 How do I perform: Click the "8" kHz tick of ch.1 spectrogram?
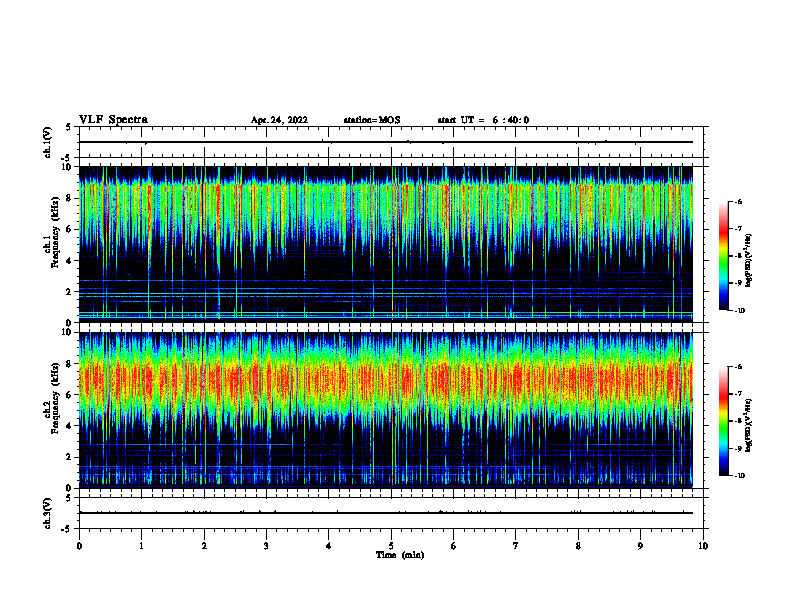[70, 198]
